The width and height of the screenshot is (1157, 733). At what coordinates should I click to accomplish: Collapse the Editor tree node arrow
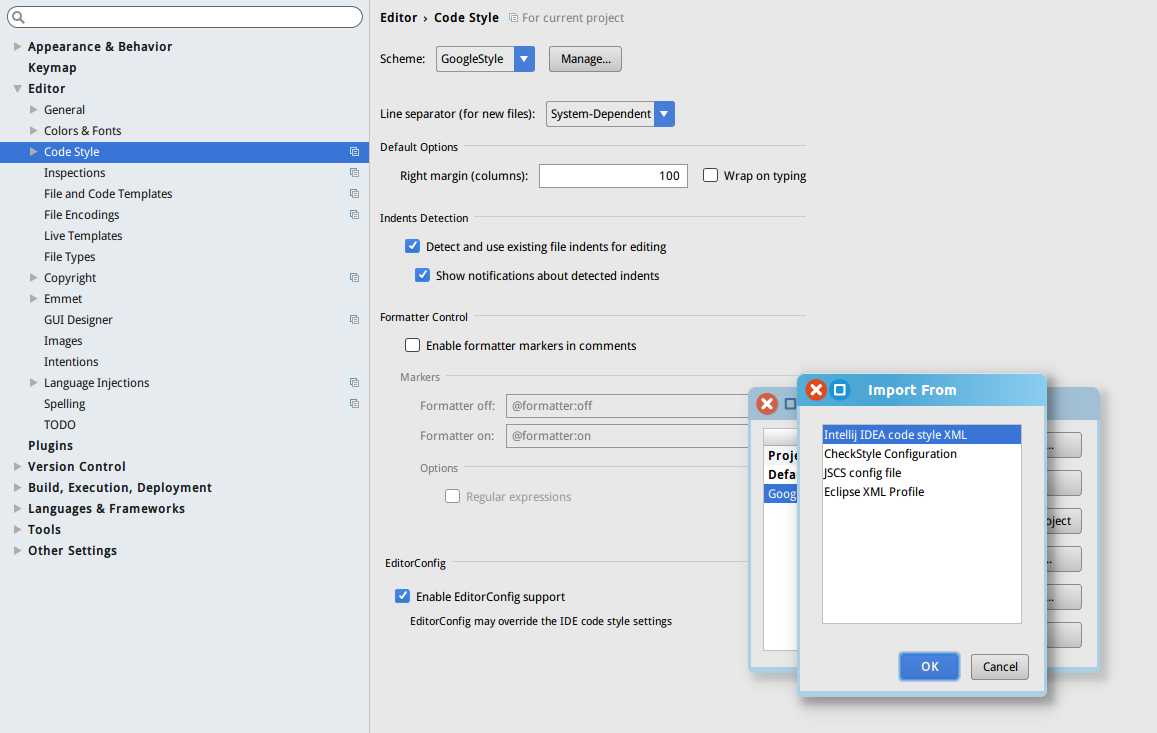tap(17, 89)
